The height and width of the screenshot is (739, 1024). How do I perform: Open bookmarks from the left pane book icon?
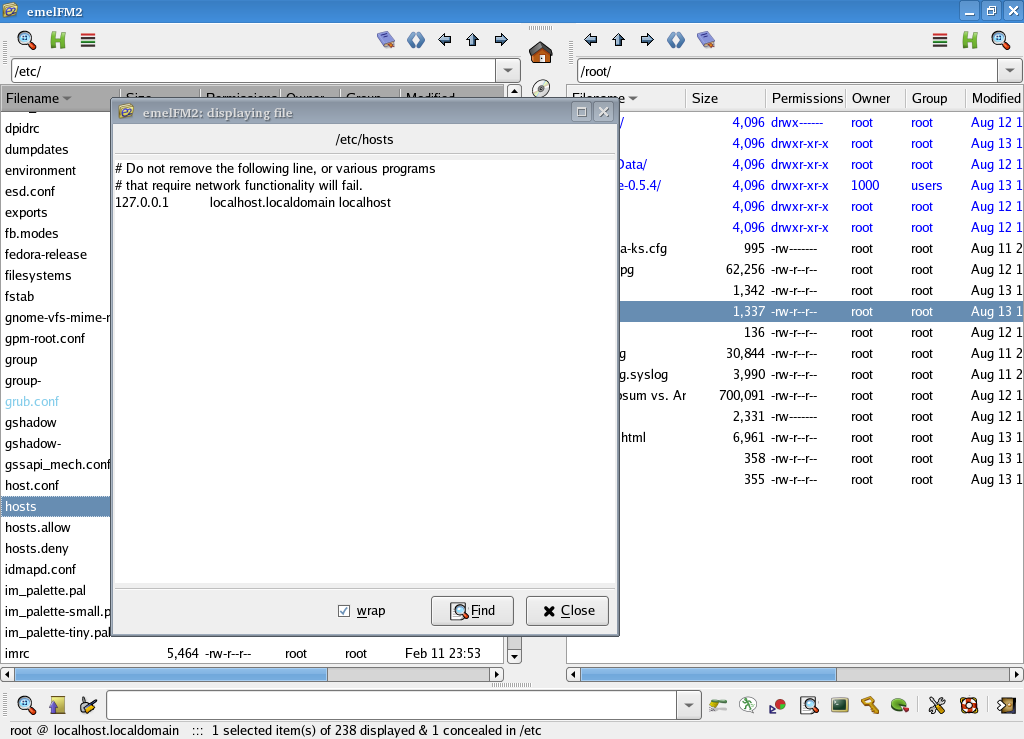(386, 40)
